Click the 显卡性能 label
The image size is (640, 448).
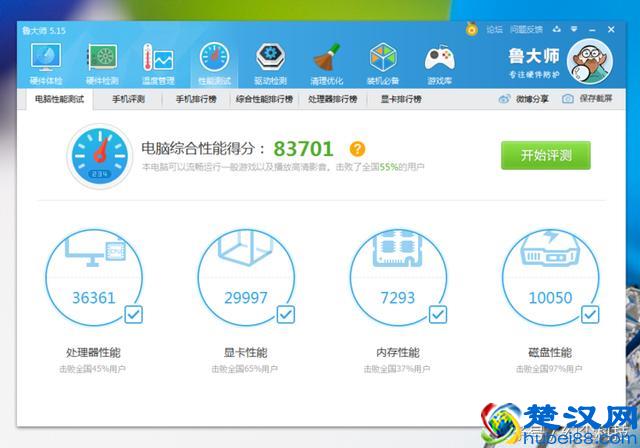[x=245, y=353]
